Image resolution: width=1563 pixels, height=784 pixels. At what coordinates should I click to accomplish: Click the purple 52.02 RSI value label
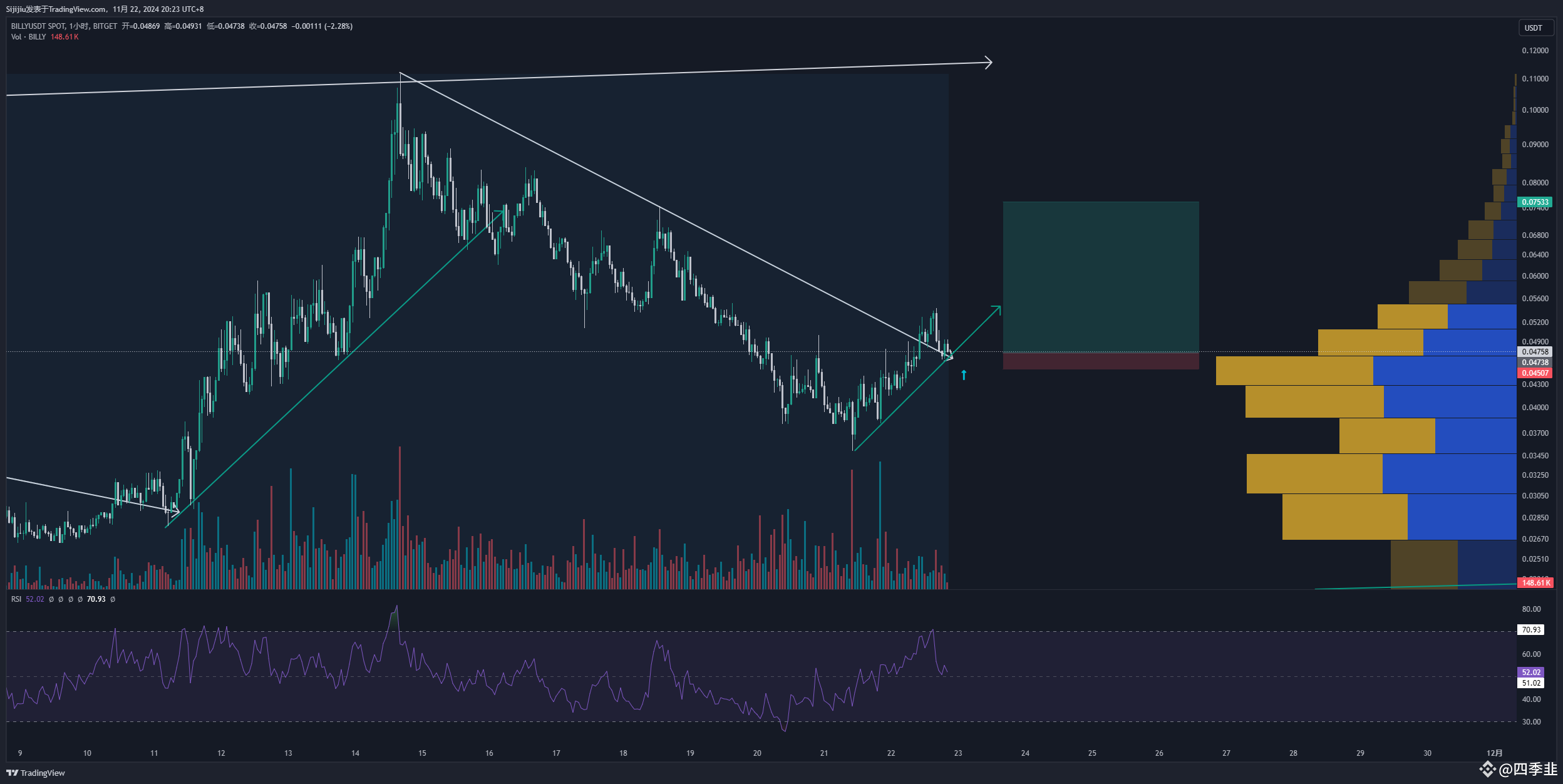1530,673
